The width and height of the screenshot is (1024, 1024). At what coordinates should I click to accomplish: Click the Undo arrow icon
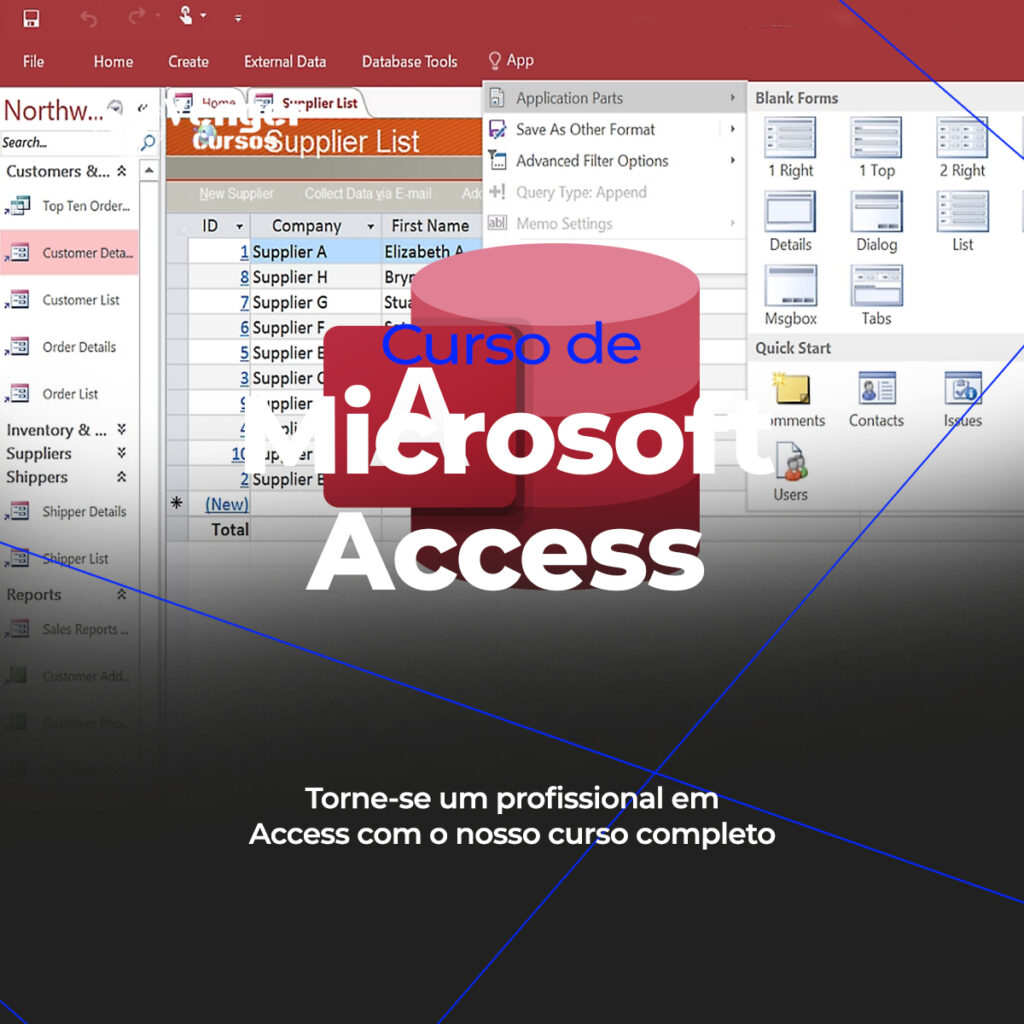click(x=89, y=18)
